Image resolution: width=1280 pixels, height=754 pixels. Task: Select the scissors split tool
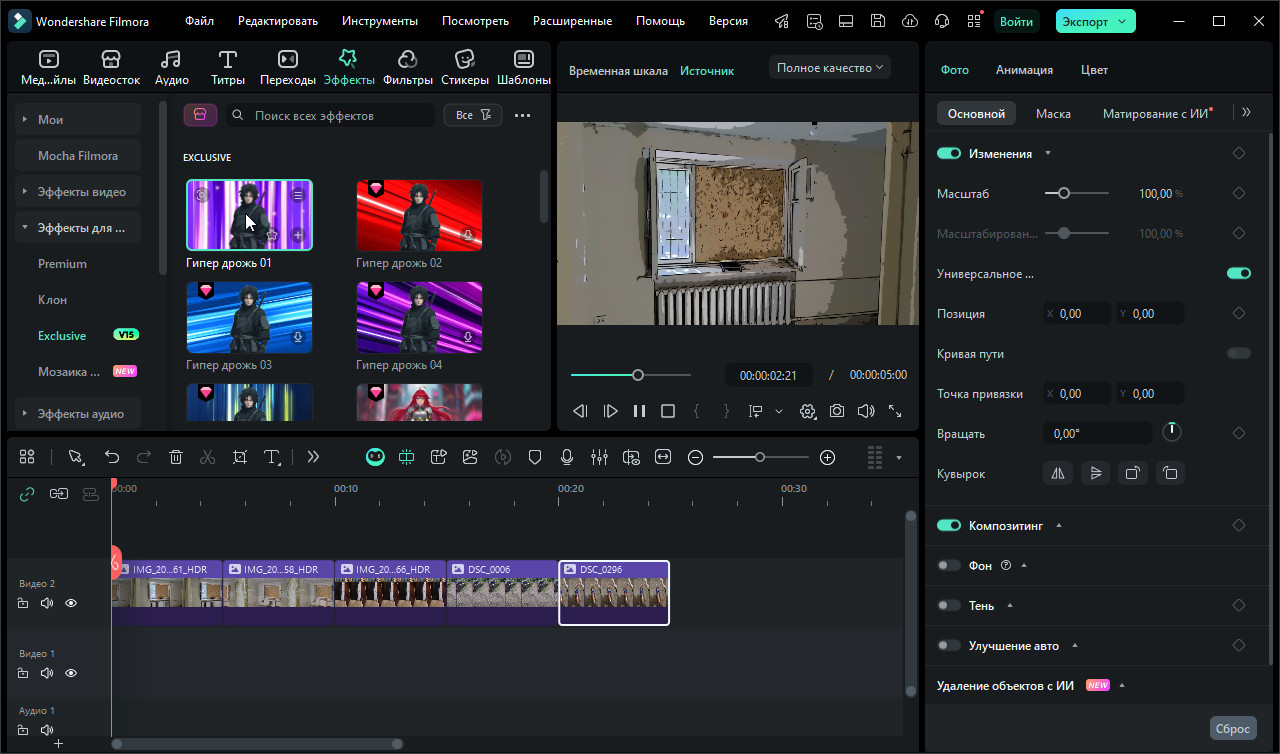pyautogui.click(x=207, y=457)
